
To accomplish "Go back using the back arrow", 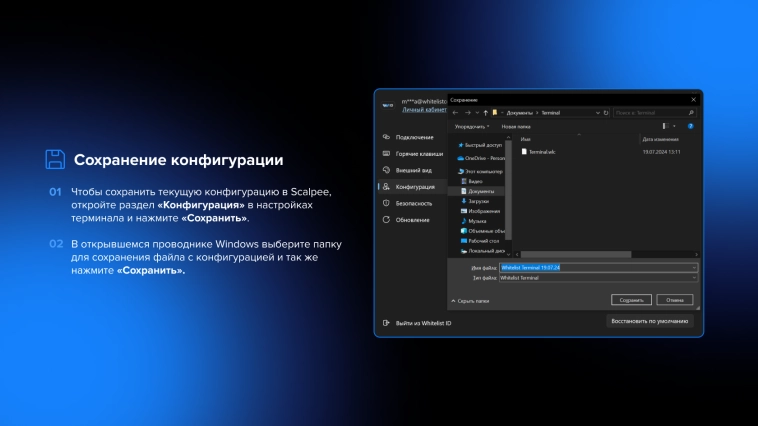I will click(455, 113).
